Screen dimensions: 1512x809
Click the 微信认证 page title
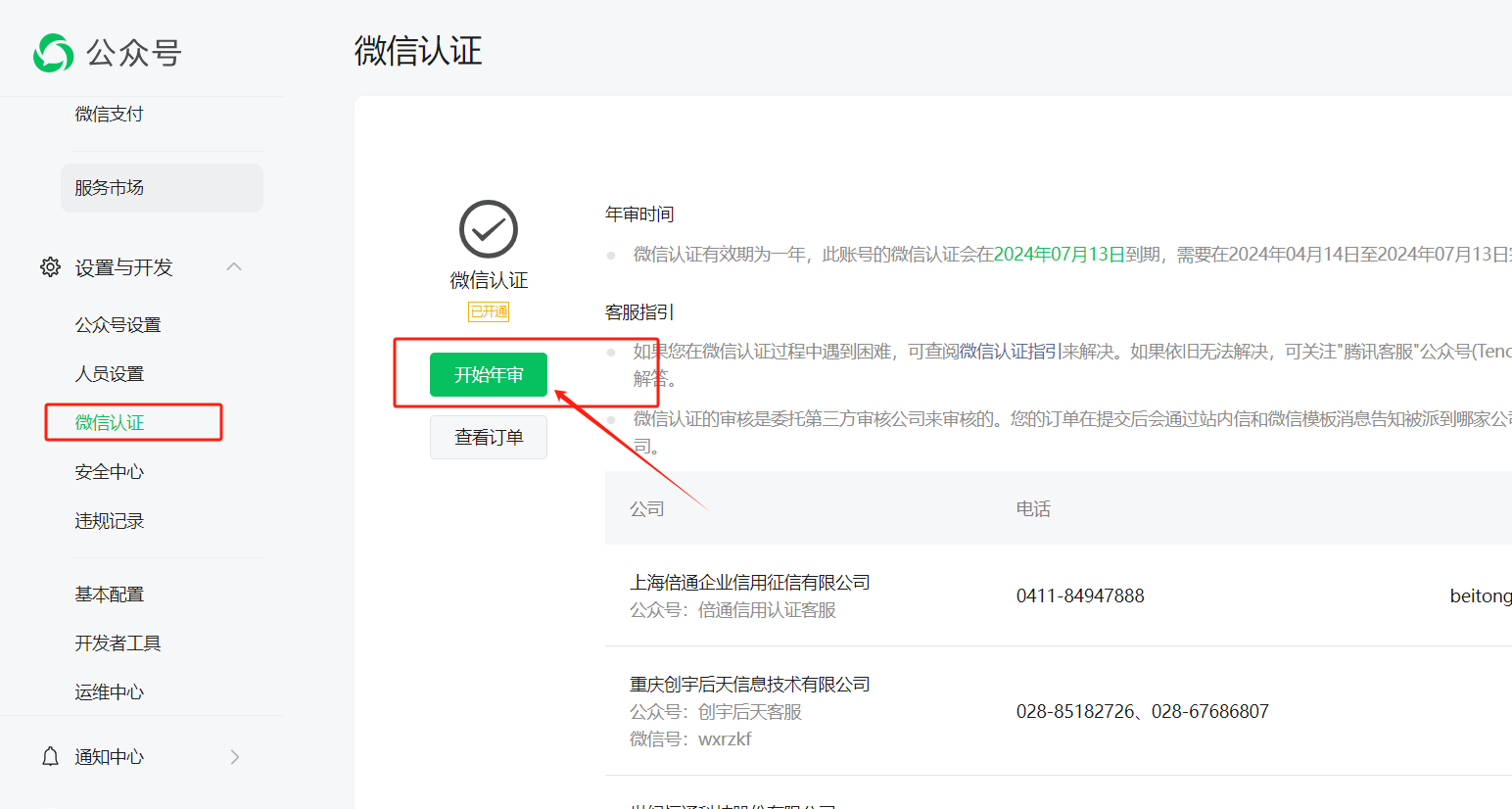coord(418,51)
